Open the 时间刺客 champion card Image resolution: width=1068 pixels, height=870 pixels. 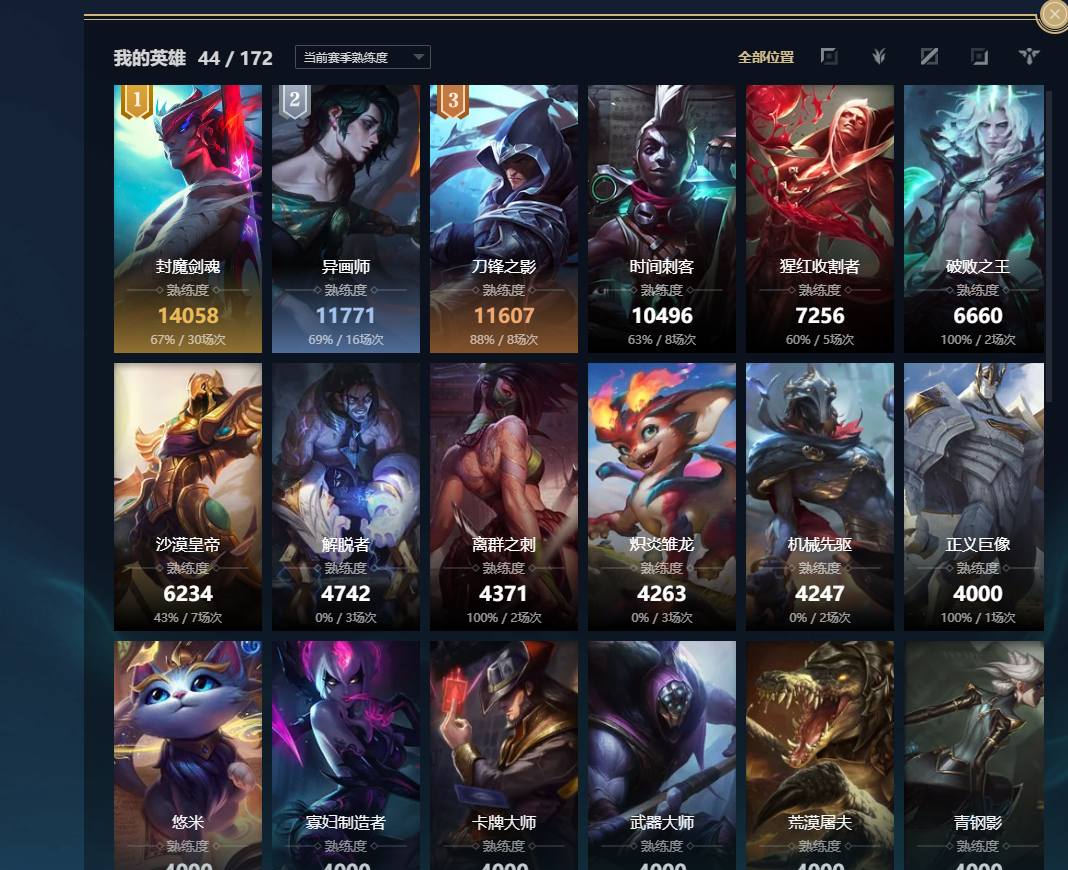coord(662,219)
